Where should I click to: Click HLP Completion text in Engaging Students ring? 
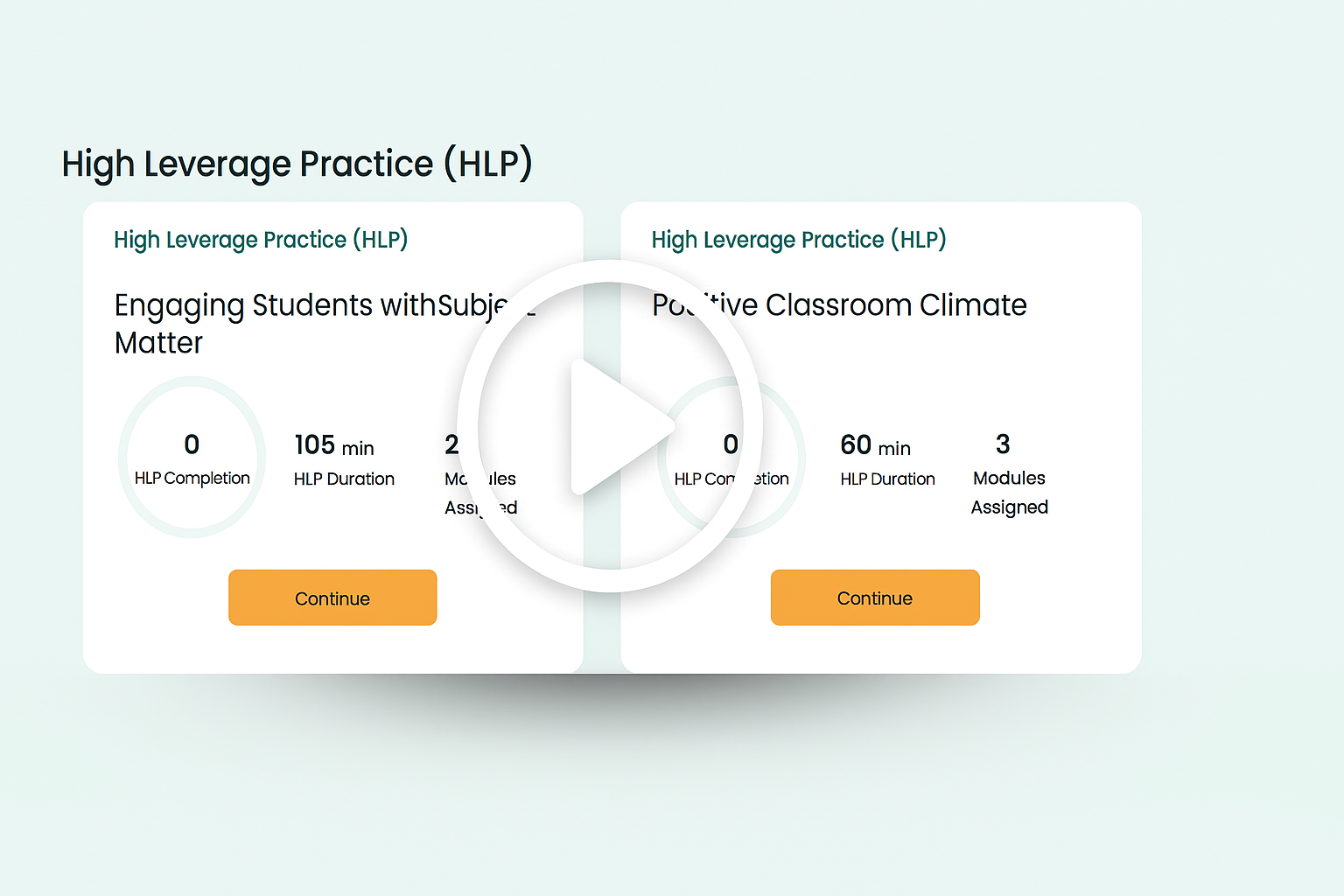tap(192, 479)
